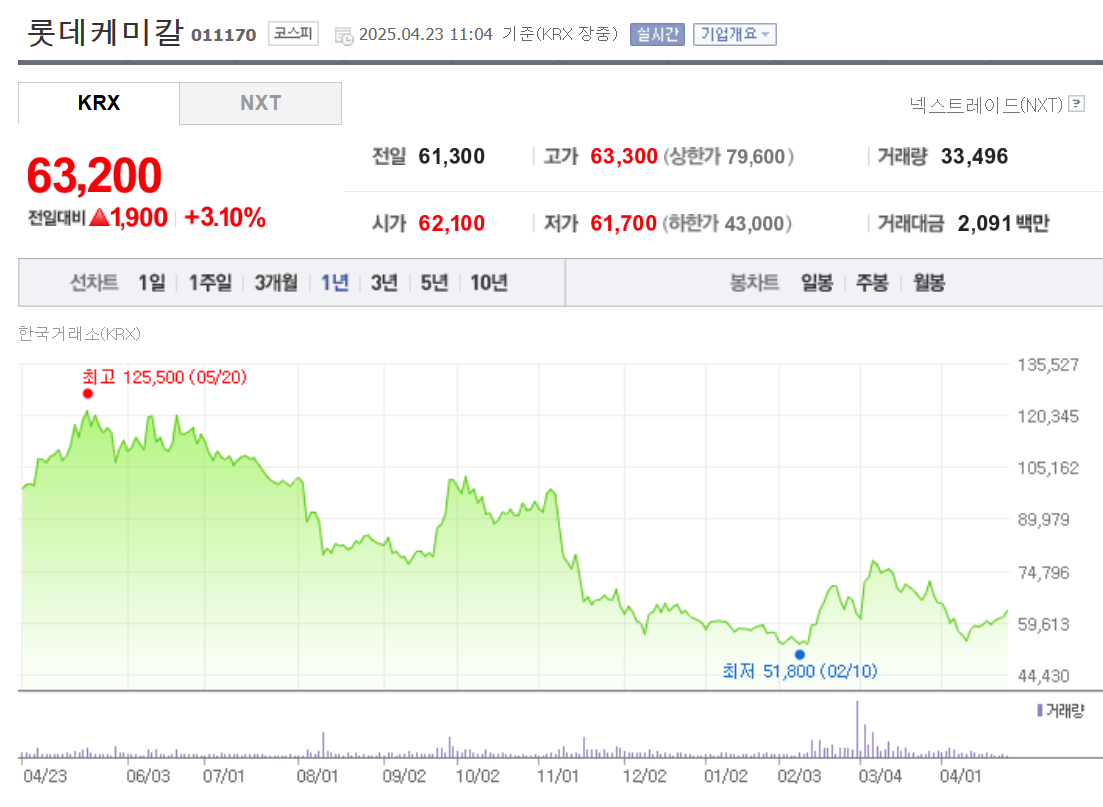The width and height of the screenshot is (1103, 807).
Task: View the 주봉 weekly candle chart
Action: pos(872,283)
